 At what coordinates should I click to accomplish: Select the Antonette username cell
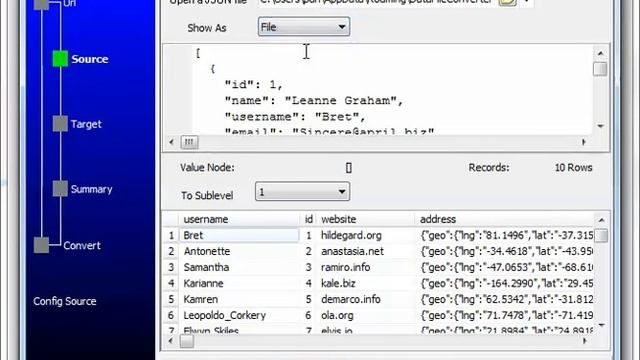coord(239,251)
